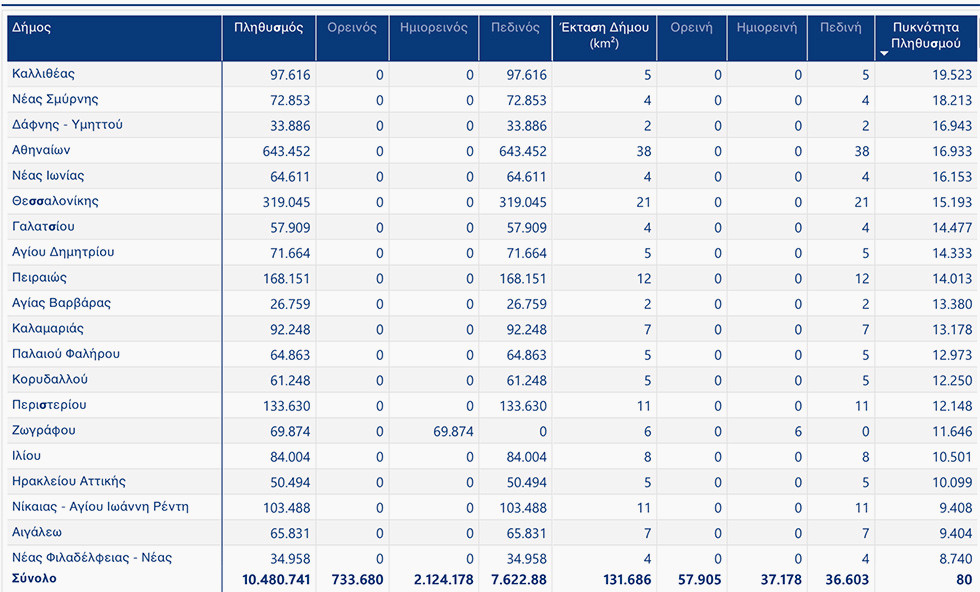Viewport: 980px width, 592px height.
Task: Select Νίκαιας - Αγίου Ιωάννη Ρέντη row
Action: [100, 507]
